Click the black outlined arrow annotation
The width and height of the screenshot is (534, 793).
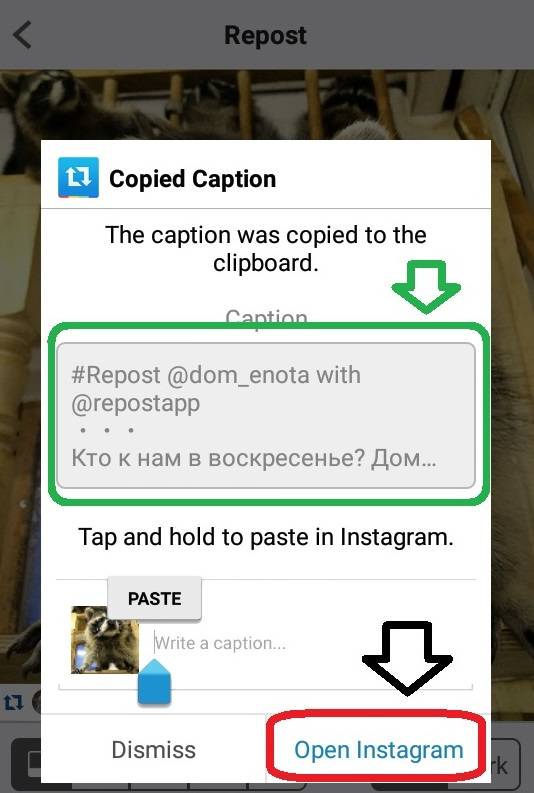point(407,658)
